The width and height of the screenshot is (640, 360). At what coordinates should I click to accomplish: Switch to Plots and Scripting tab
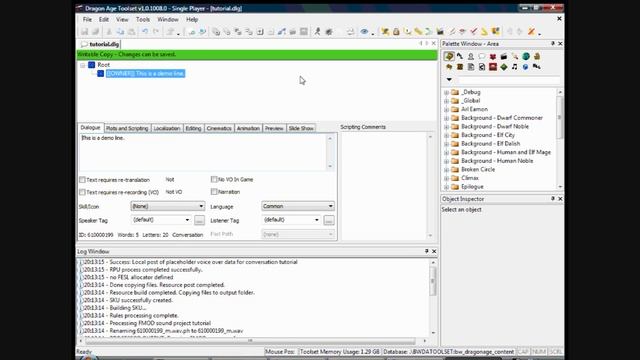(x=127, y=128)
